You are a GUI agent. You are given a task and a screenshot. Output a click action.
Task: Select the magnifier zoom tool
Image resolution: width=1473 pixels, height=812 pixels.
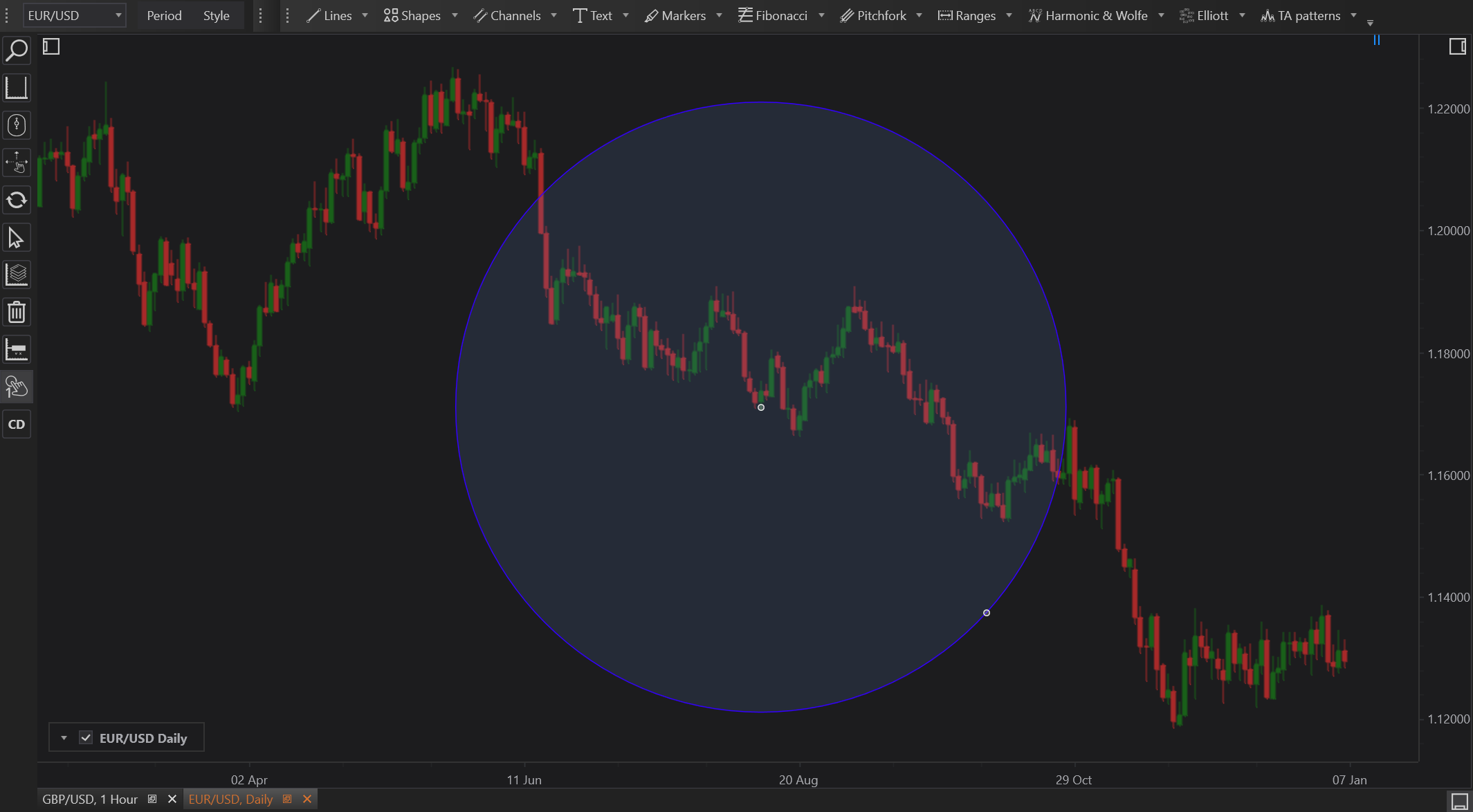(17, 50)
